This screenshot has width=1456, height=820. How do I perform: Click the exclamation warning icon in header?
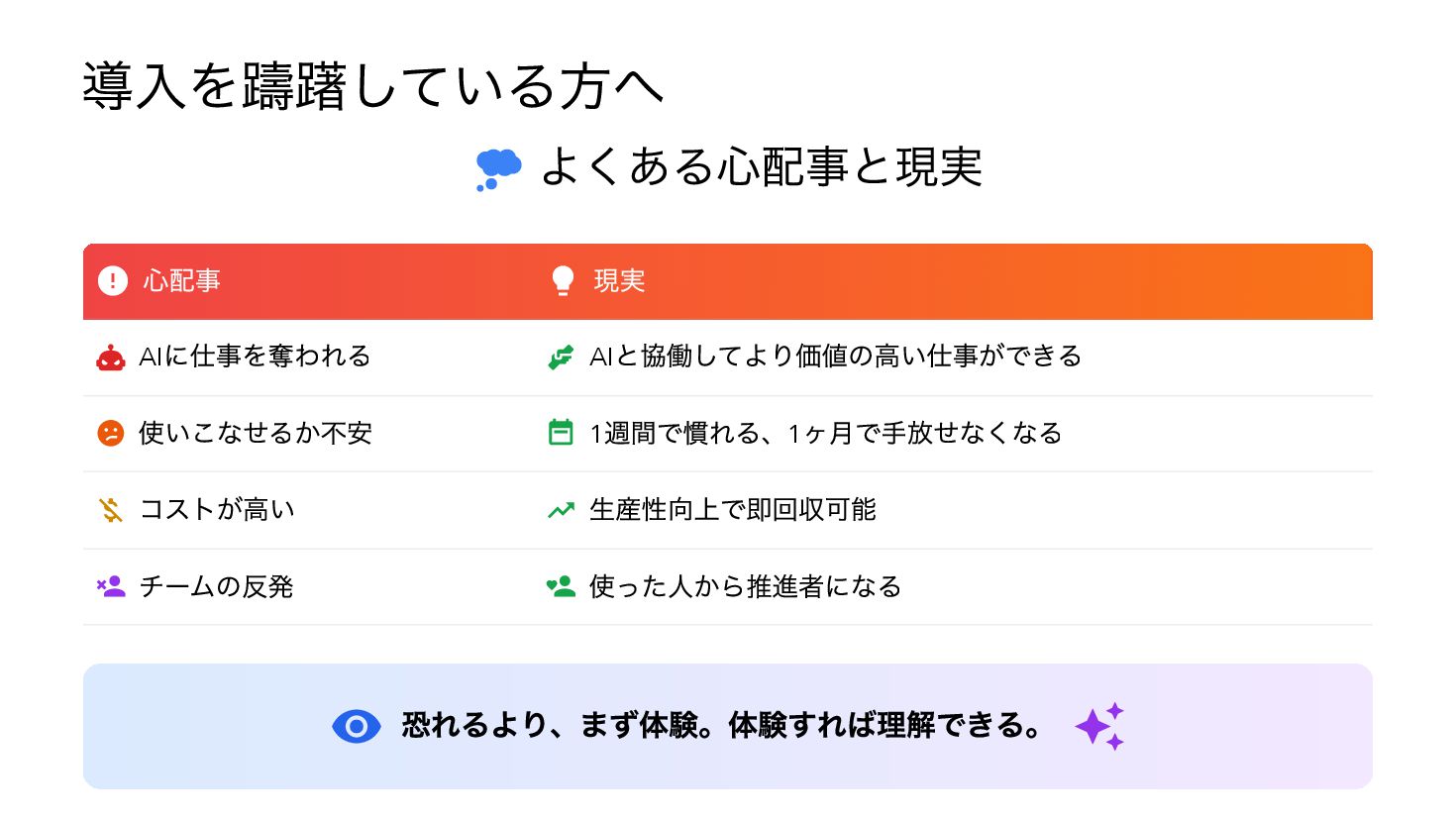113,281
